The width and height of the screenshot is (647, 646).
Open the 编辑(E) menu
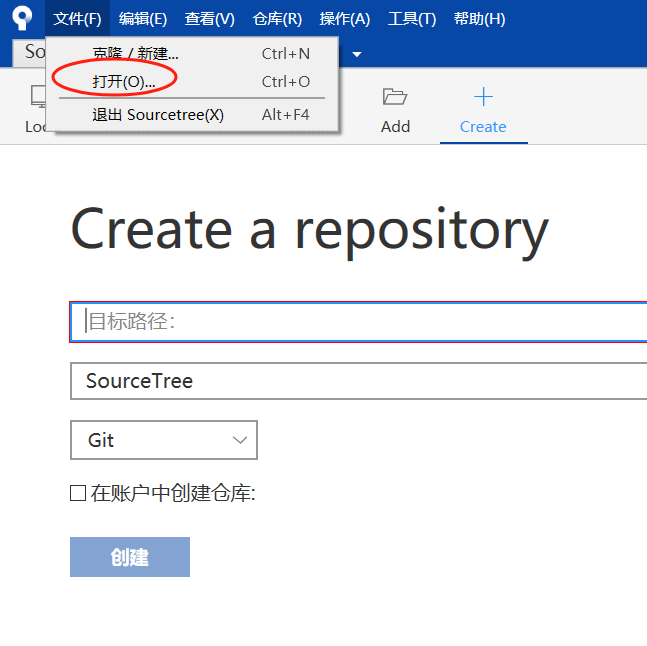pyautogui.click(x=143, y=19)
